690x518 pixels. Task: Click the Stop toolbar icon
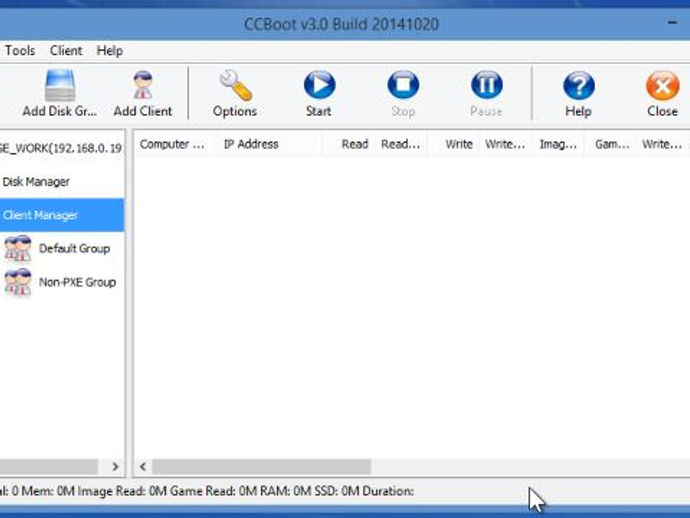click(x=403, y=84)
